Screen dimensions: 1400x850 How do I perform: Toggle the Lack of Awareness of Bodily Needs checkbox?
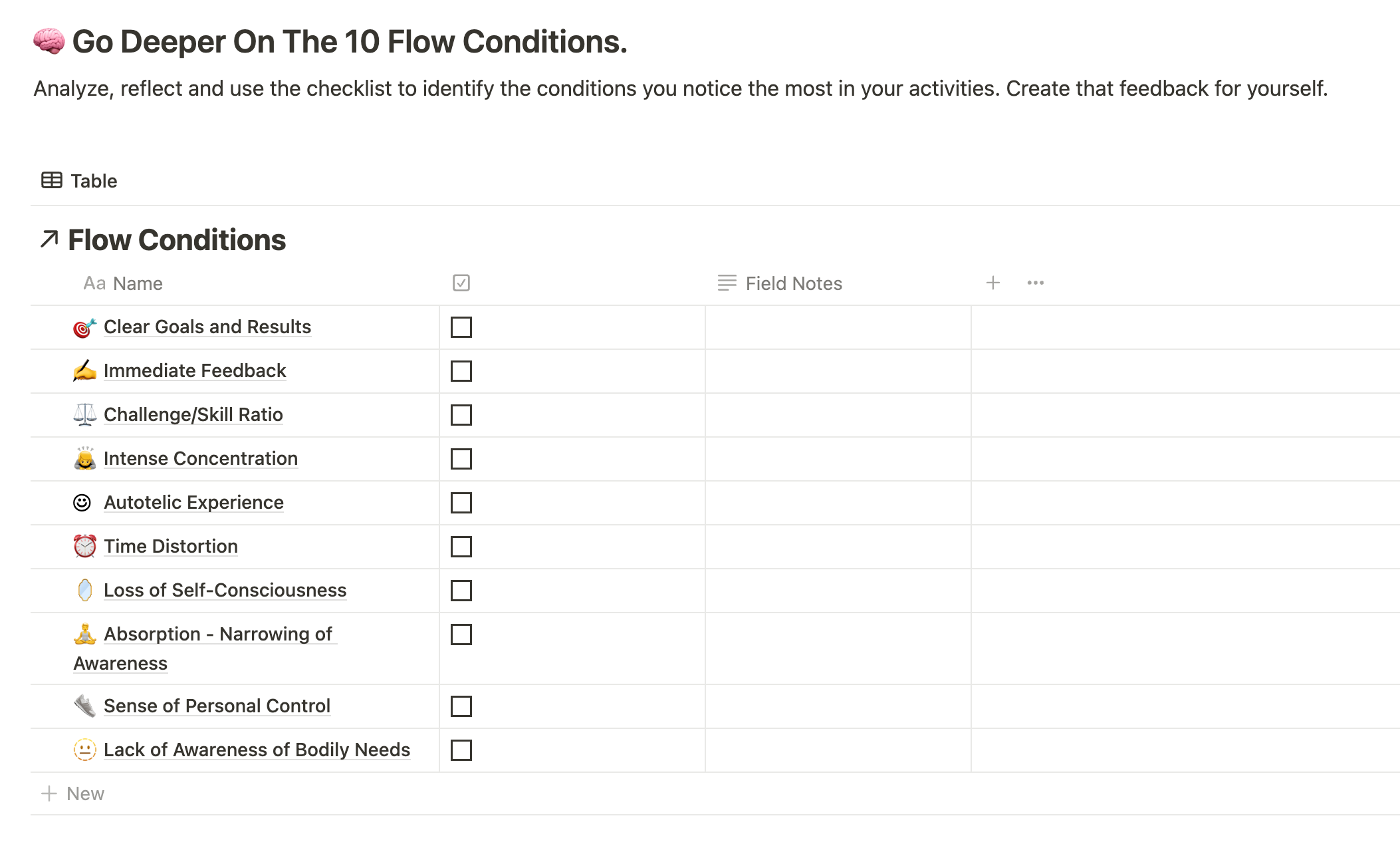point(461,750)
